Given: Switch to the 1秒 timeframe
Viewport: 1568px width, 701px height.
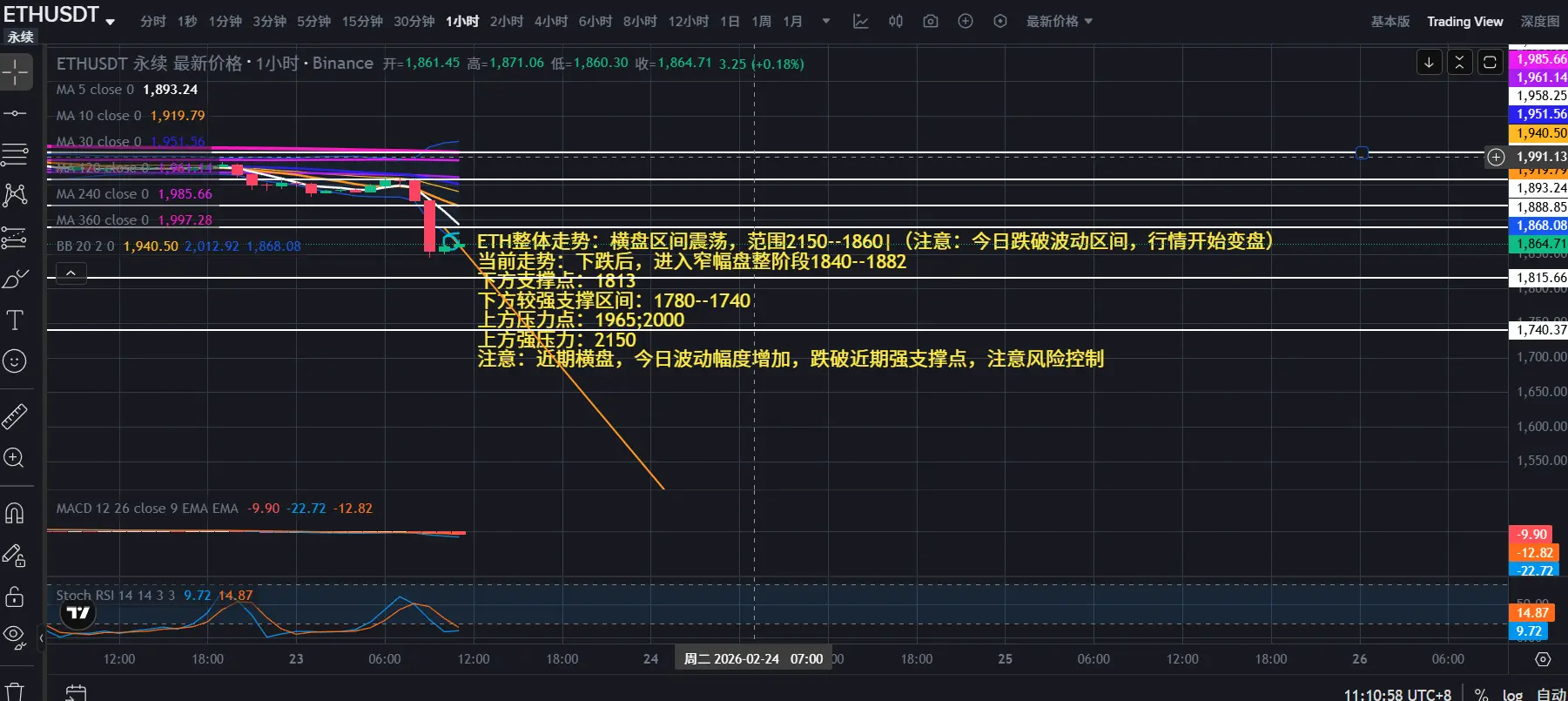Looking at the screenshot, I should tap(187, 21).
